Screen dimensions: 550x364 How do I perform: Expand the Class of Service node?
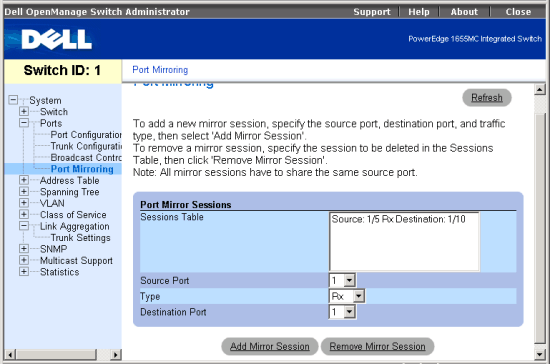[x=24, y=215]
